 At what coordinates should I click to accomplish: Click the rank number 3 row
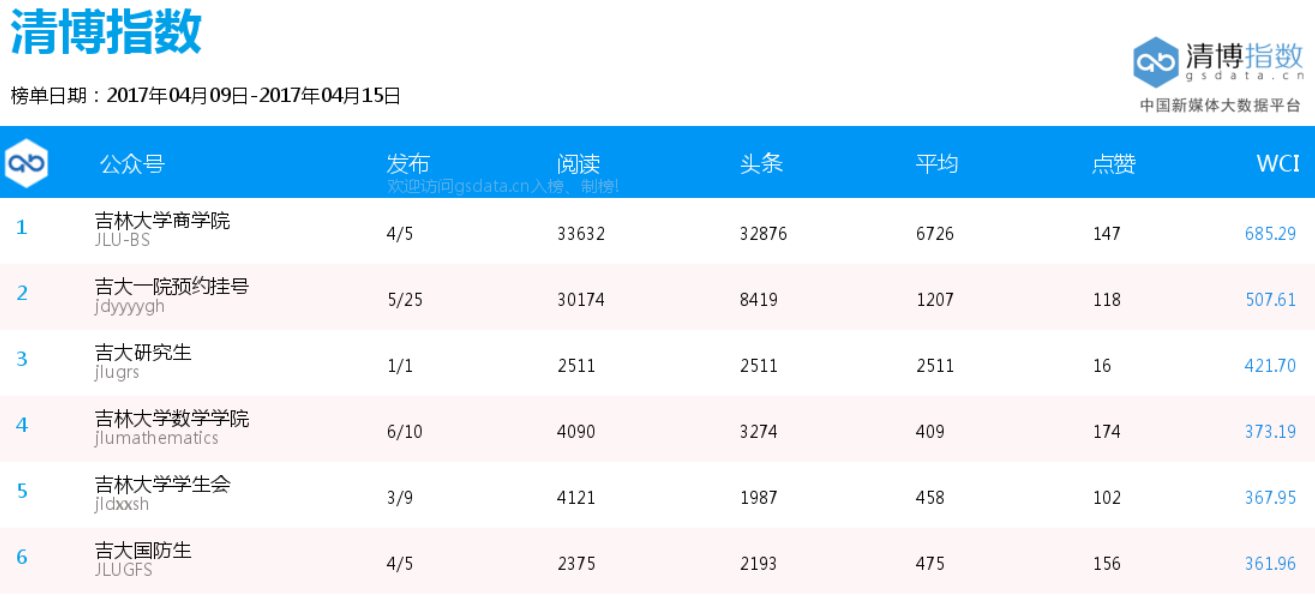click(x=22, y=359)
